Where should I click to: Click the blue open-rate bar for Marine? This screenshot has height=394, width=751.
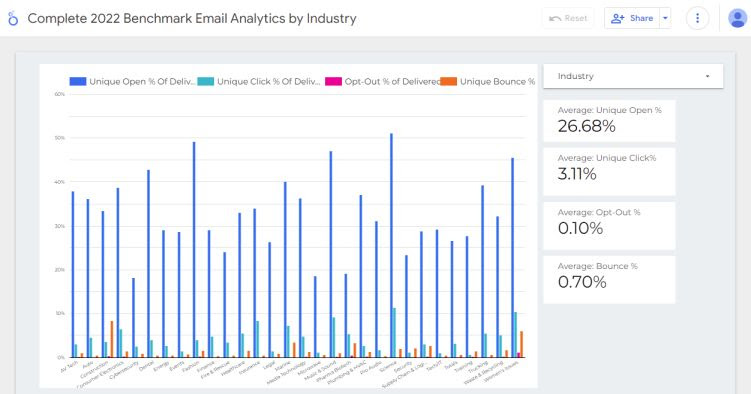click(285, 270)
